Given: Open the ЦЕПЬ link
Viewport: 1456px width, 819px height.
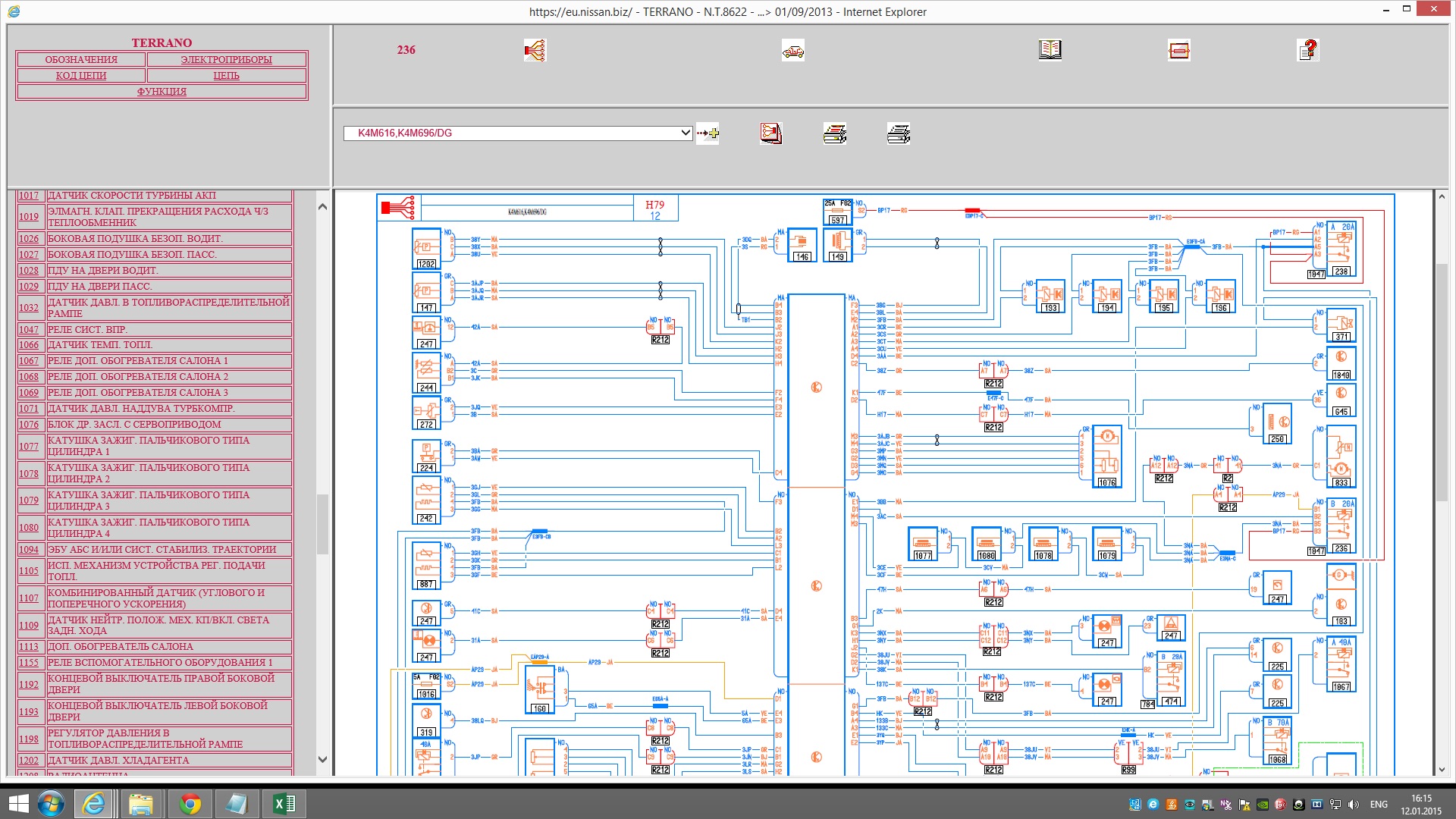Looking at the screenshot, I should coord(226,76).
